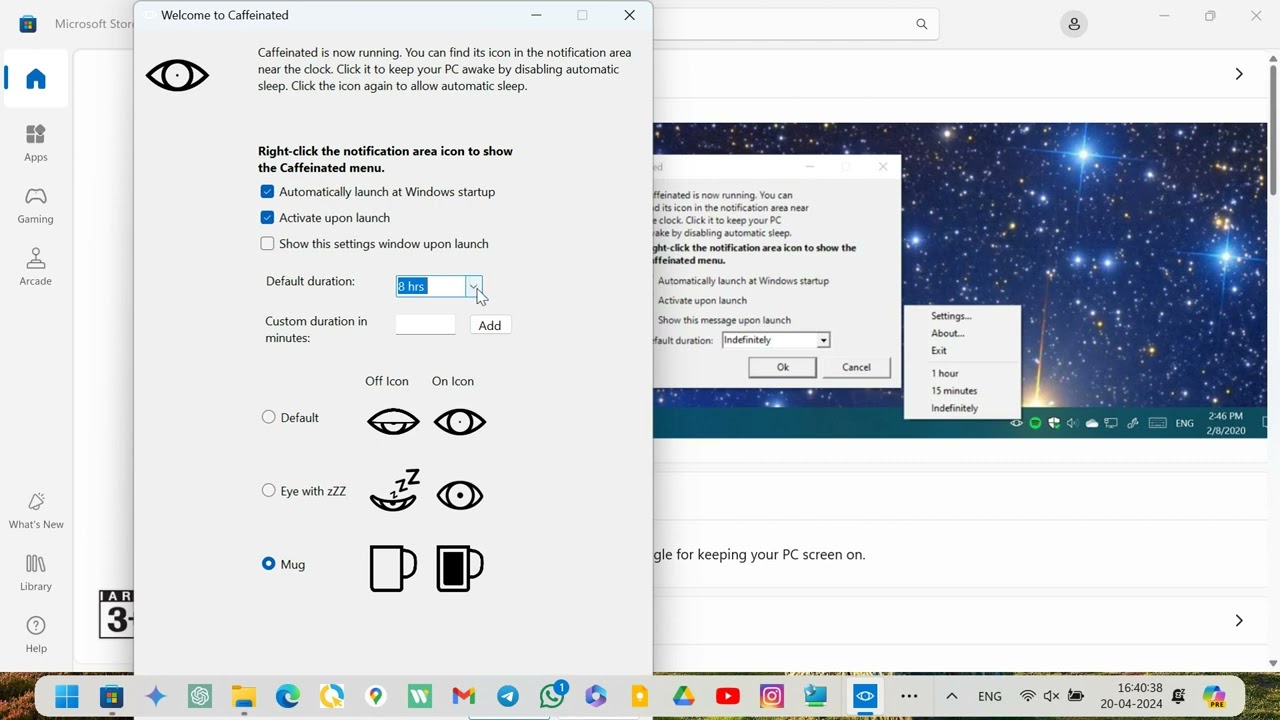Expand the top chevron arrow in Microsoft Store
Screen dimensions: 1280x720
point(1239,74)
